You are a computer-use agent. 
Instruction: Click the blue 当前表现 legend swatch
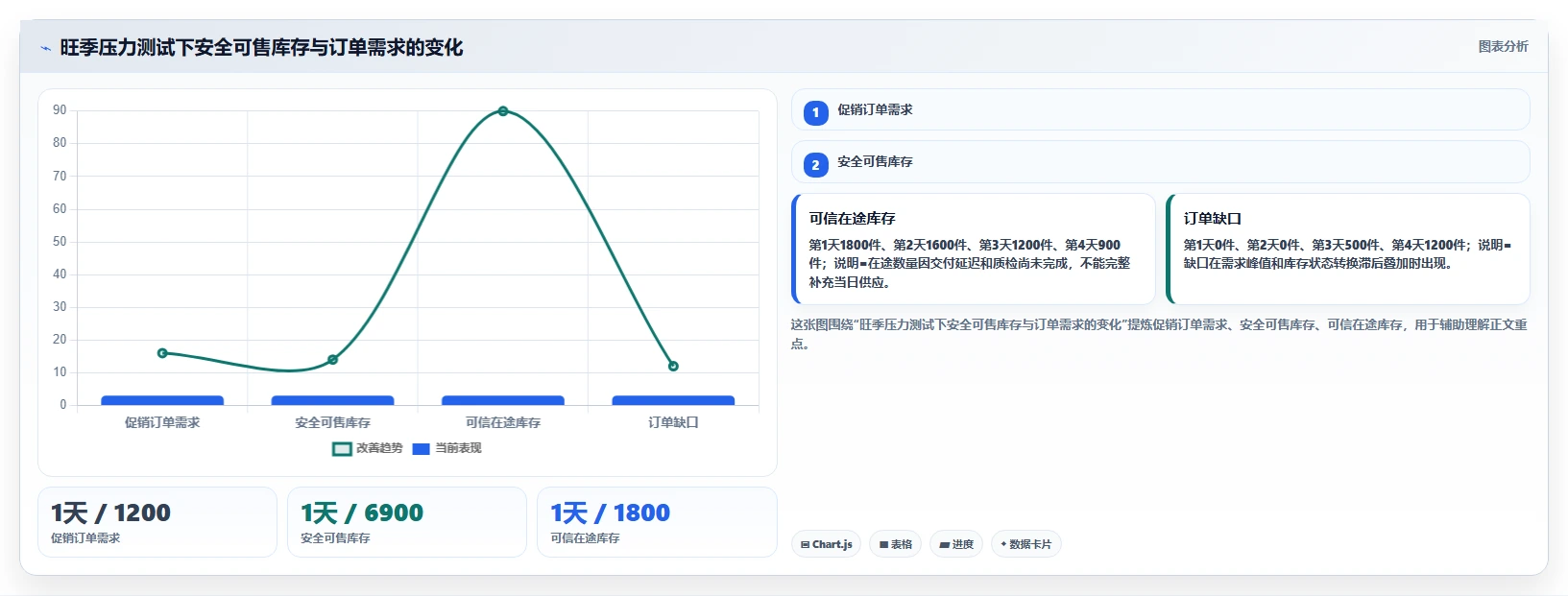coord(421,449)
